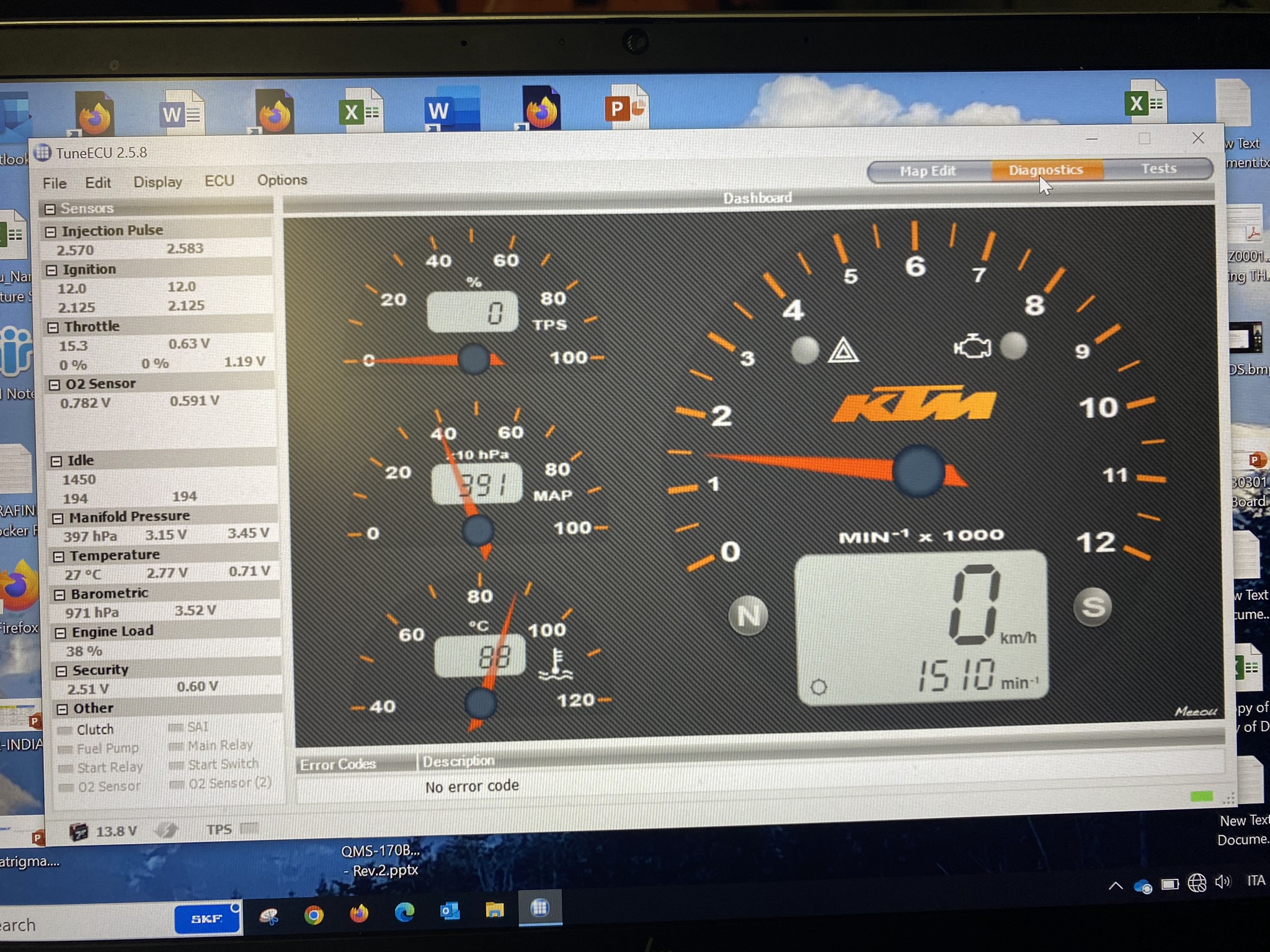Open File Explorer from the taskbar

[x=494, y=909]
